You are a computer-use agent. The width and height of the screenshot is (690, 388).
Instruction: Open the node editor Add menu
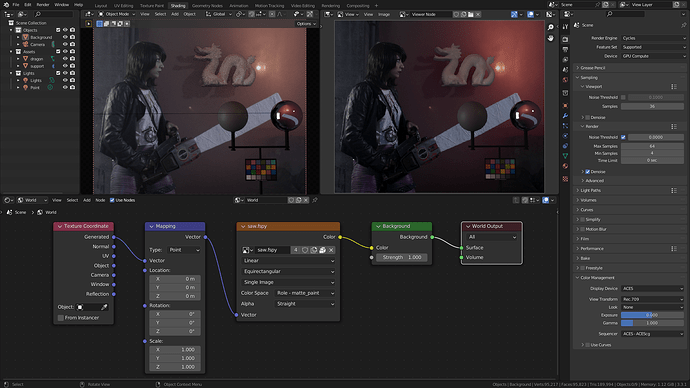click(x=87, y=200)
